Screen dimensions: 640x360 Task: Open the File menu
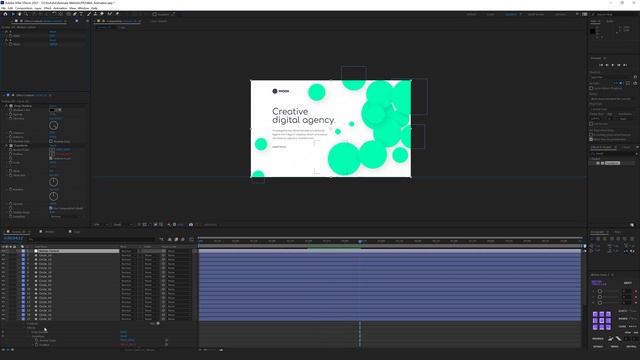tap(3, 8)
